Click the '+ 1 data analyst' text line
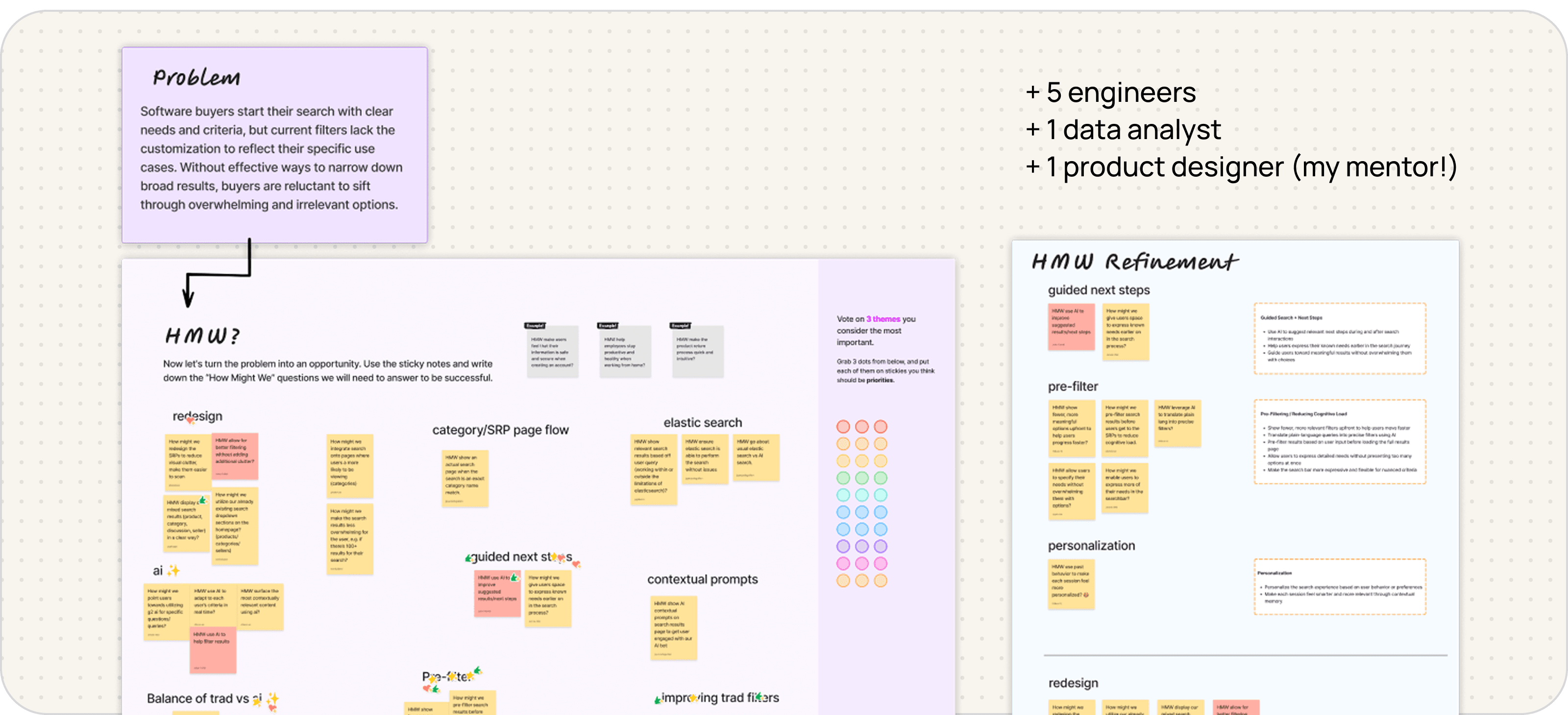 click(x=1123, y=130)
